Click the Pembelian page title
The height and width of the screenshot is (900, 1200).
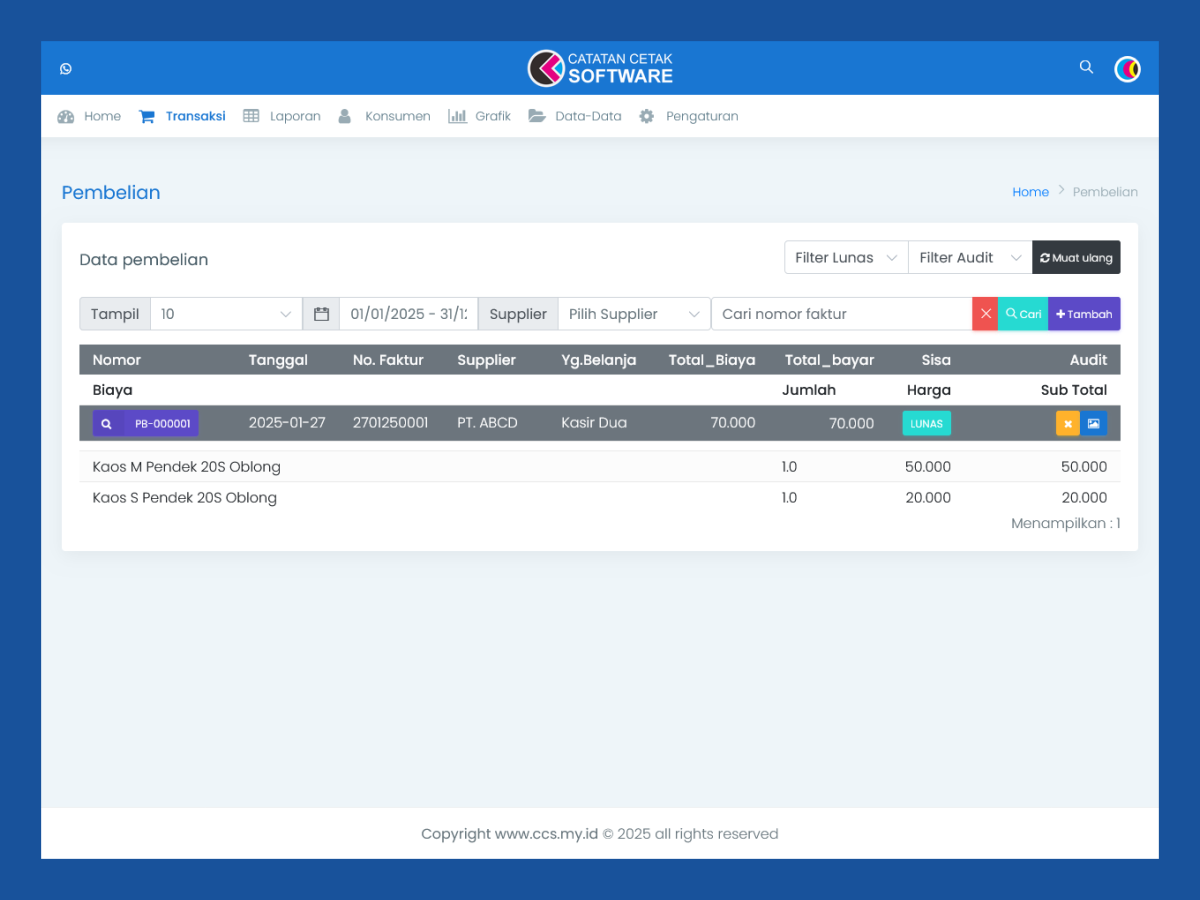(111, 193)
